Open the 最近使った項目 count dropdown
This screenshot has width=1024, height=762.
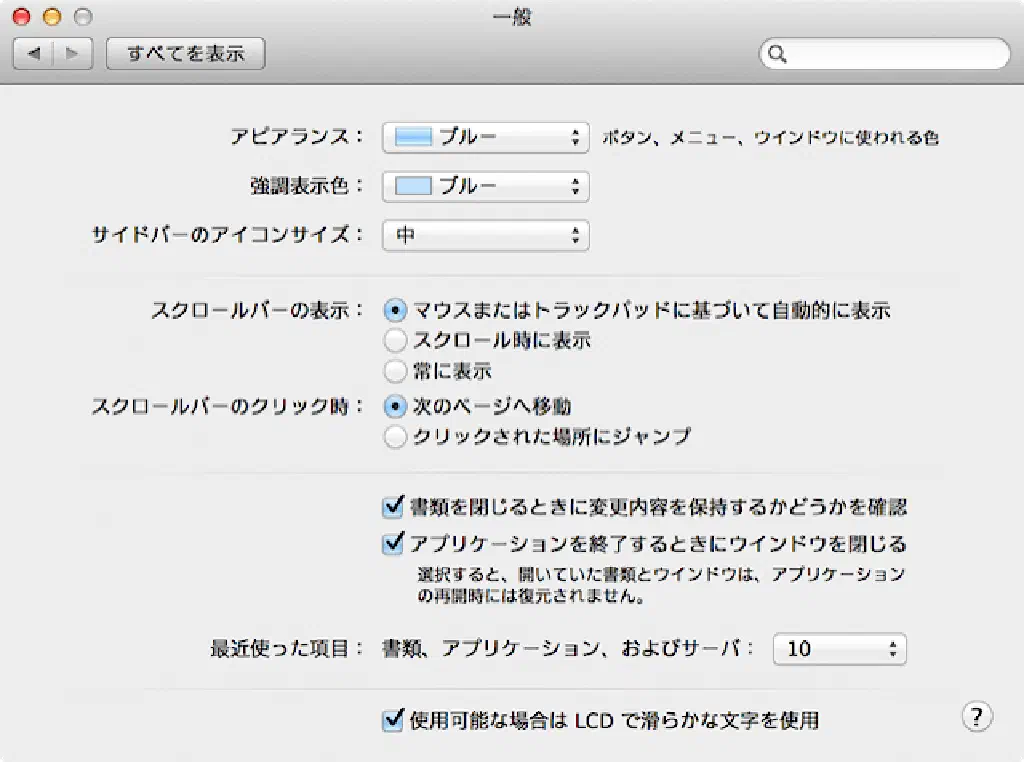pyautogui.click(x=839, y=649)
